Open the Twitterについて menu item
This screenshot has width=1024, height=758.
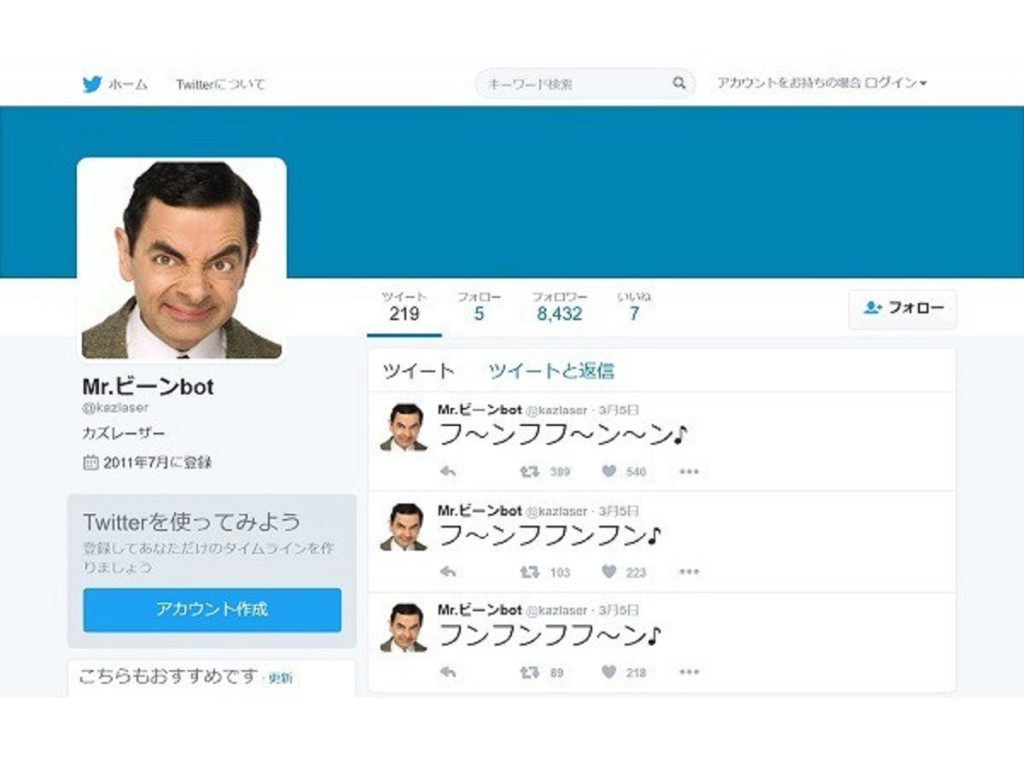pos(220,85)
